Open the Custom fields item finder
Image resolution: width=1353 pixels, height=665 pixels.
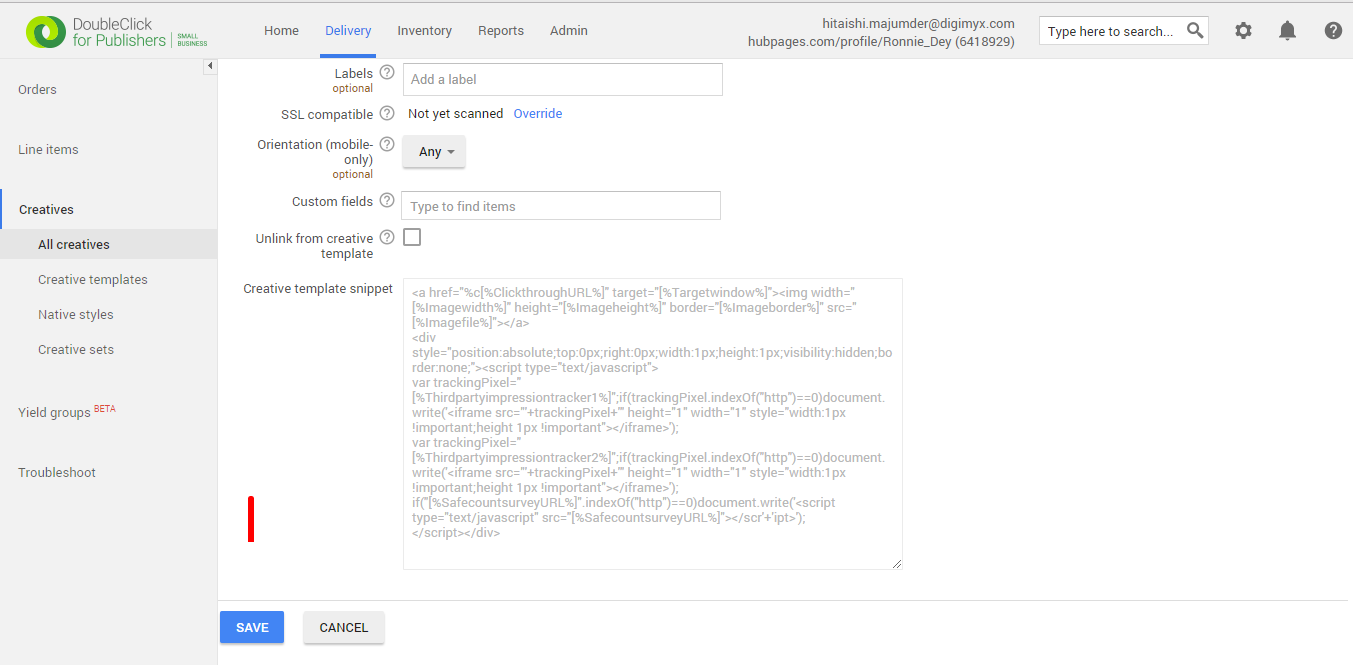561,205
